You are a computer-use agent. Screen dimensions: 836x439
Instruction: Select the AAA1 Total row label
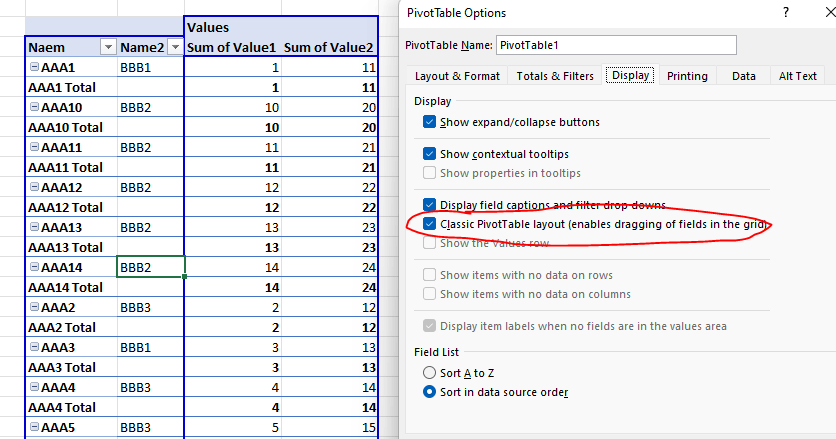(x=71, y=87)
